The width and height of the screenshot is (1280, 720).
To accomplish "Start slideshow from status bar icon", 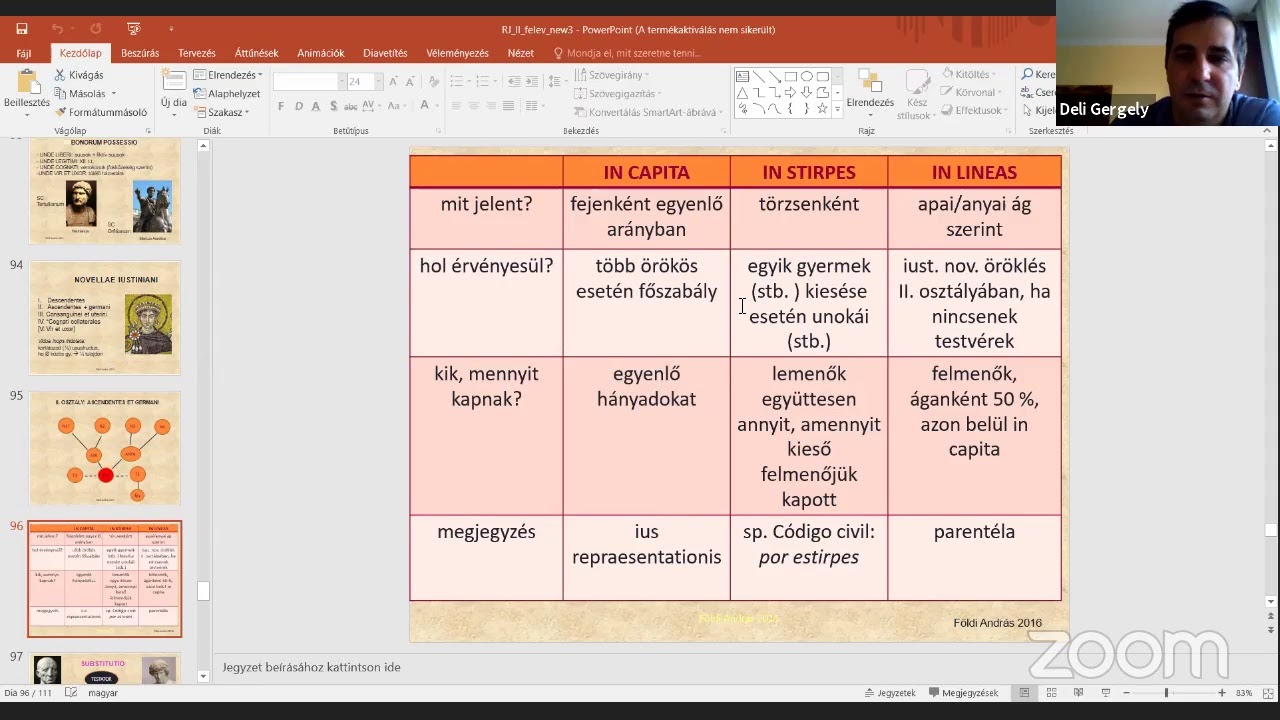I will click(1105, 693).
